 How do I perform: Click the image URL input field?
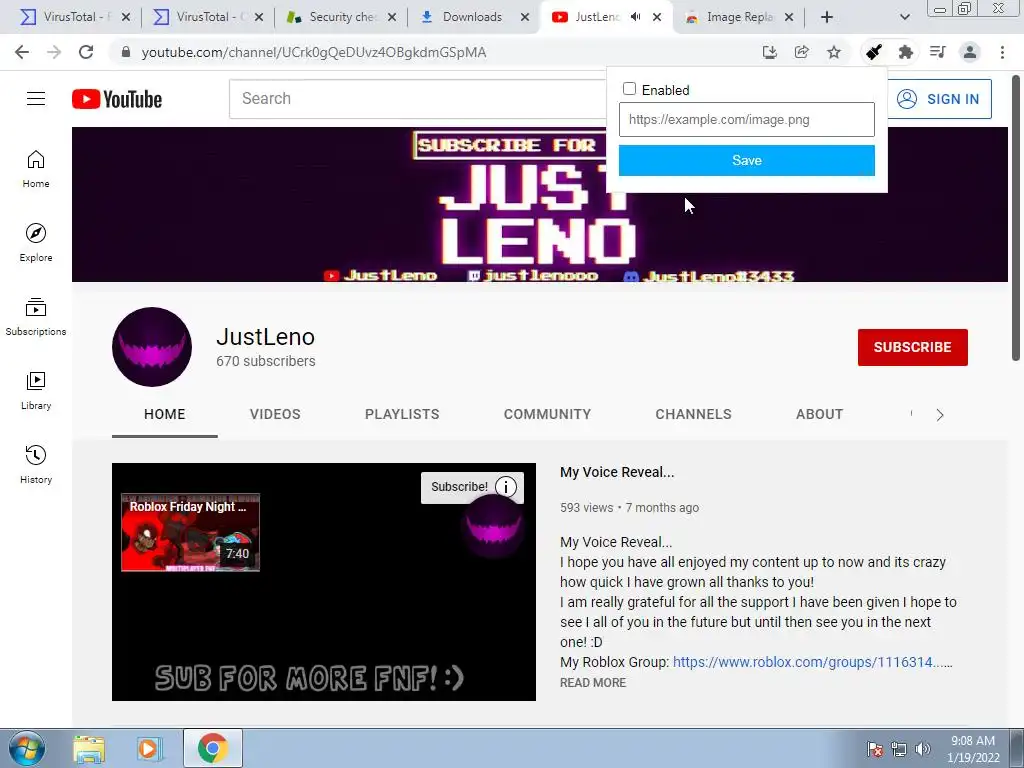point(746,120)
